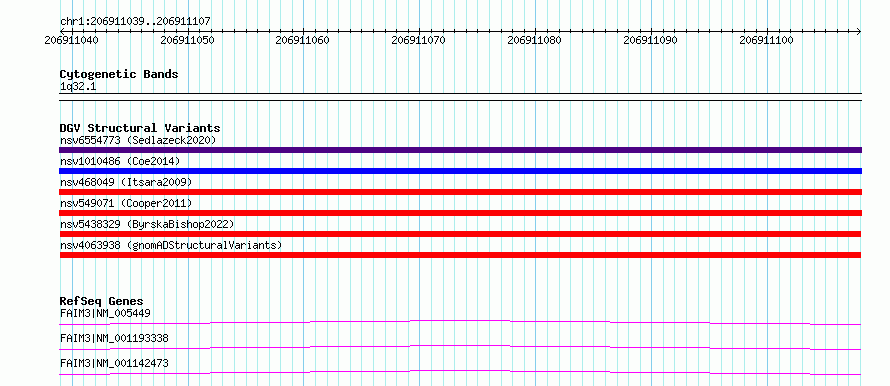Open variant nsv1010486 (Coe2014) label

click(x=120, y=161)
